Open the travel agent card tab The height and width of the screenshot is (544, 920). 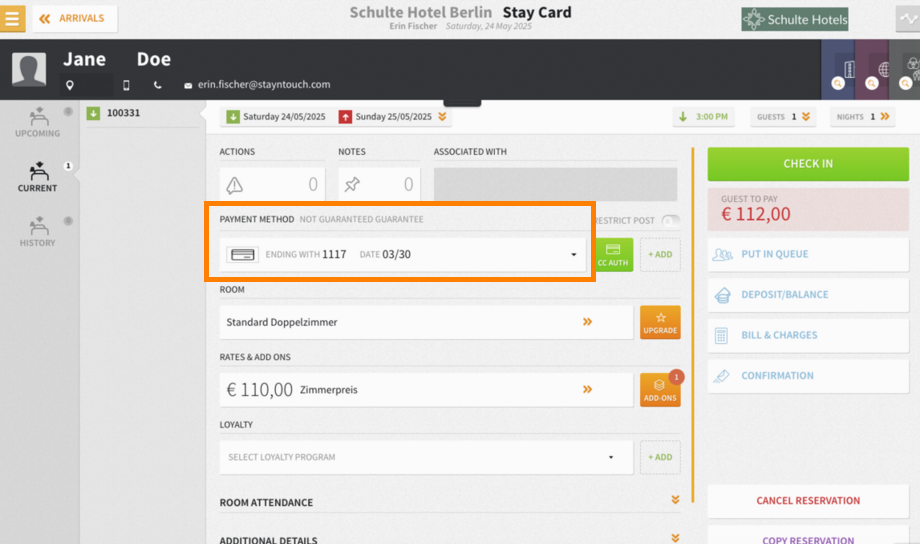(x=872, y=70)
